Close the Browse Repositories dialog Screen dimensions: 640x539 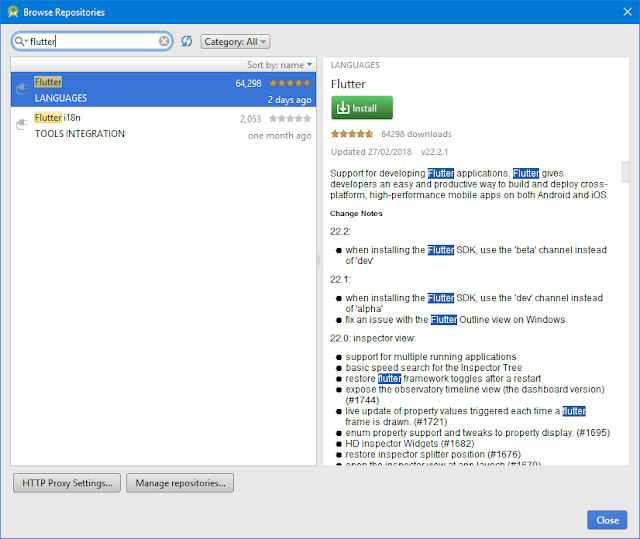pyautogui.click(x=607, y=520)
